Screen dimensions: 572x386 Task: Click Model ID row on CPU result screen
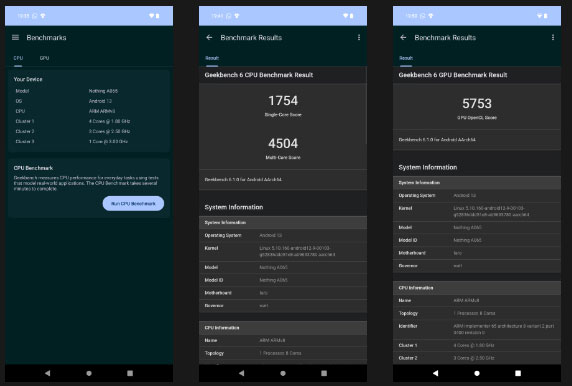tap(283, 280)
